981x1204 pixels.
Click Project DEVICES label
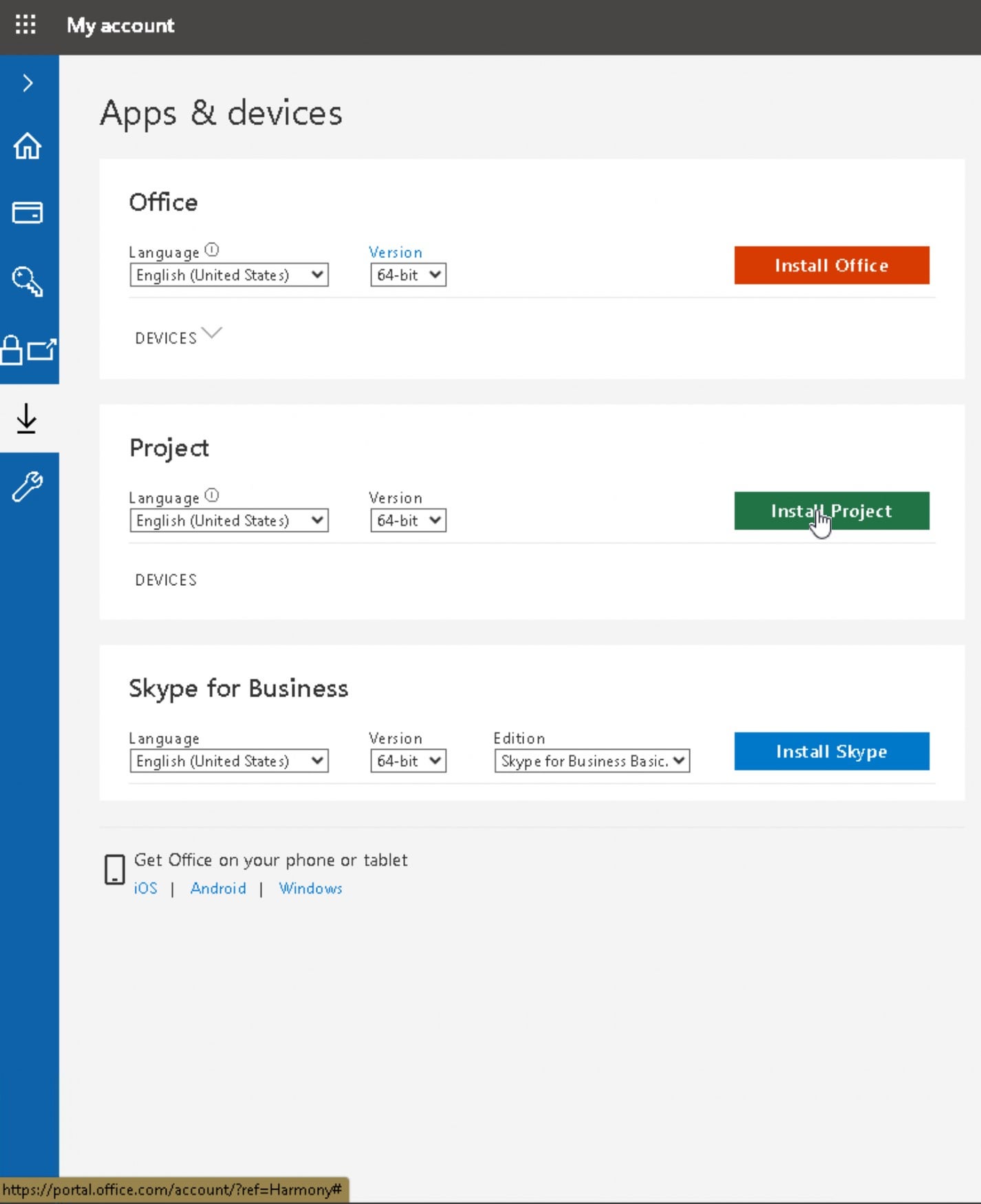[x=166, y=580]
